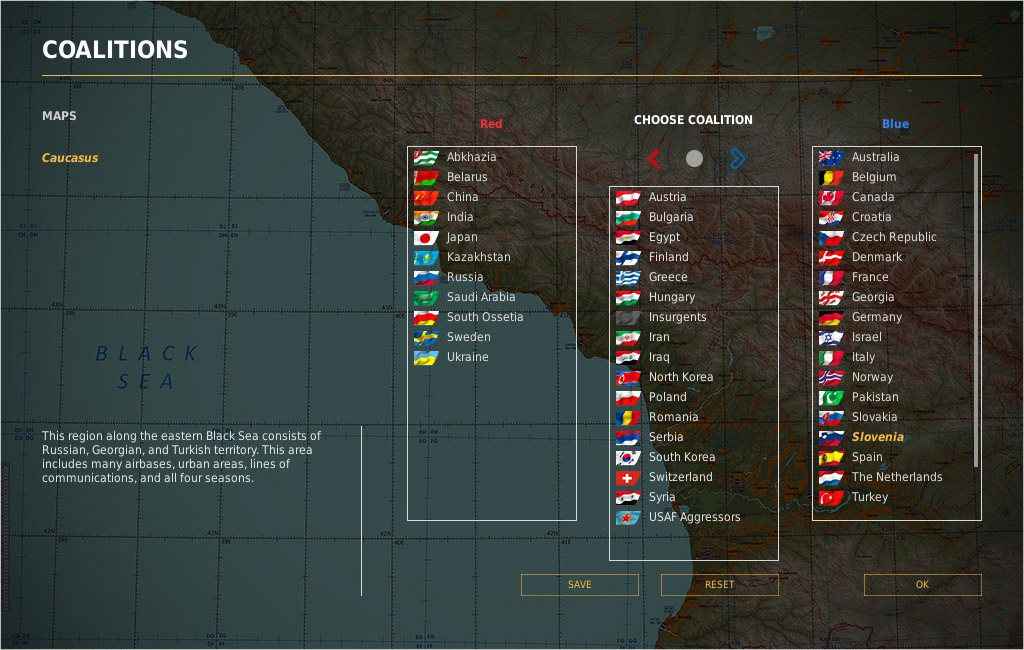Click the Turkey flag icon
The image size is (1024, 650).
(x=831, y=497)
